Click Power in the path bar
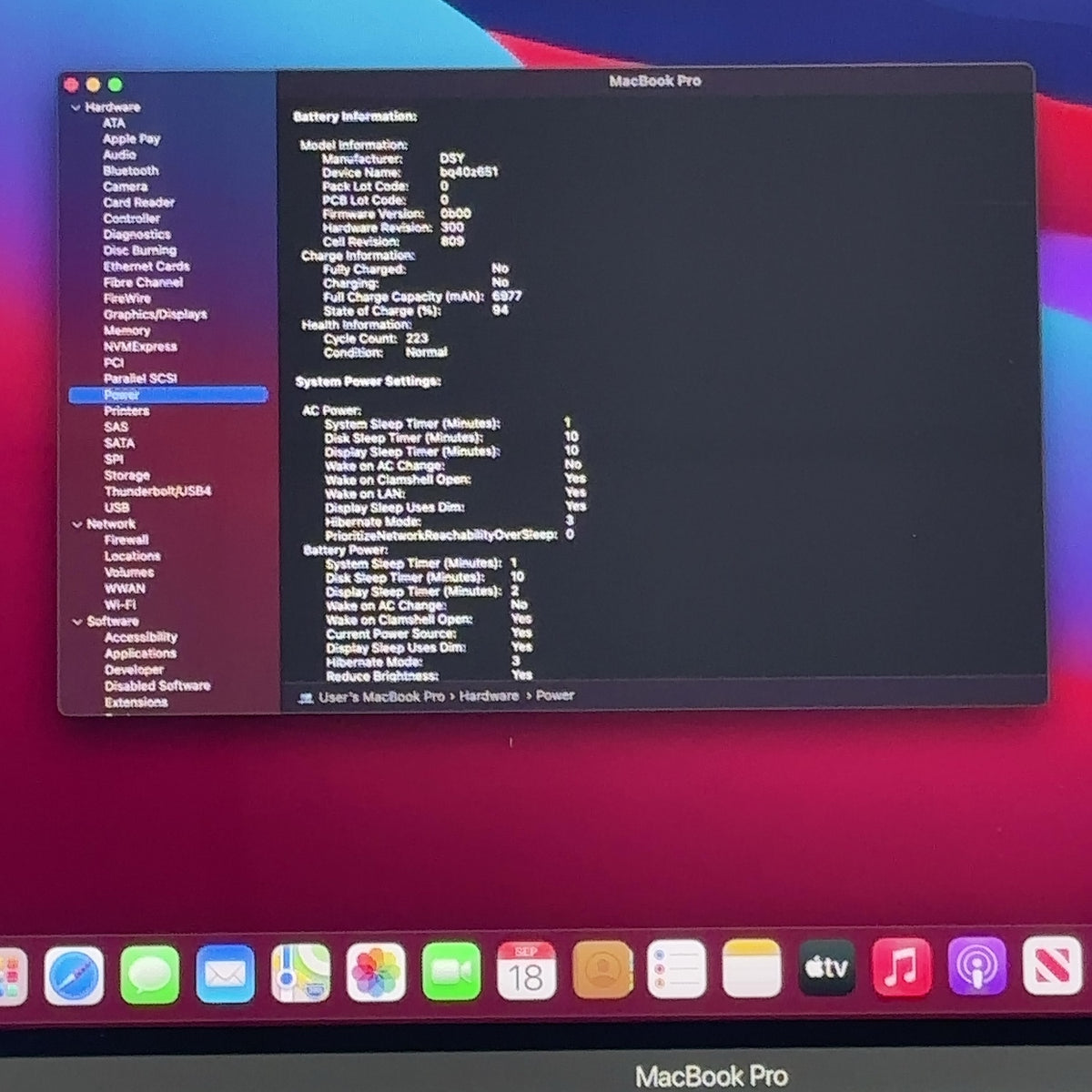Screen dimensions: 1092x1092 555,696
